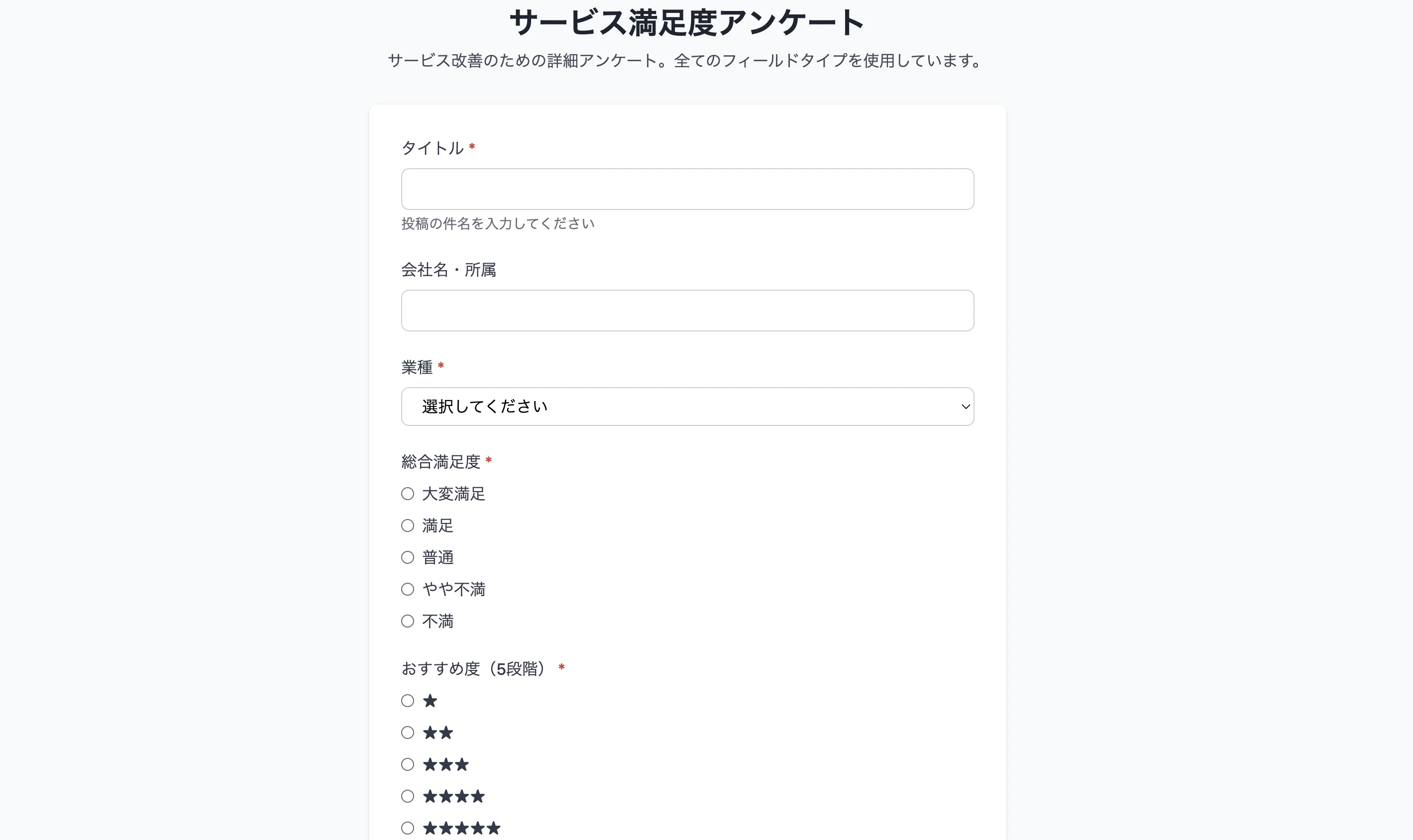Choose the one-star recommendation rating
The image size is (1413, 840).
pos(408,701)
